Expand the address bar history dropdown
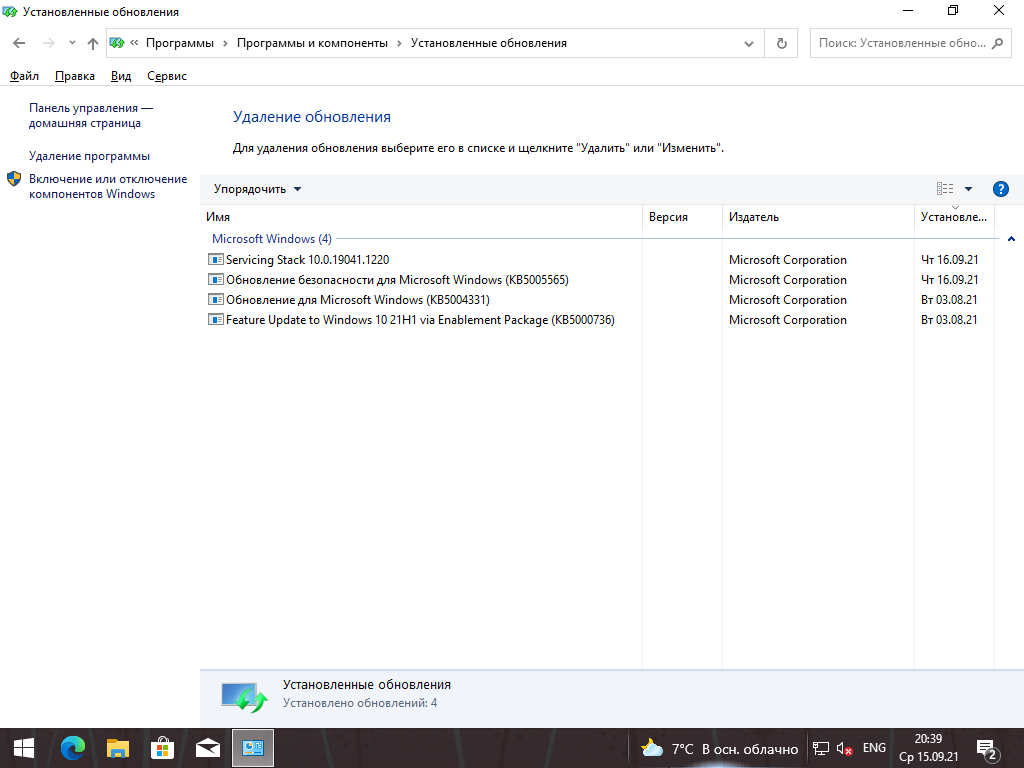Image resolution: width=1024 pixels, height=768 pixels. click(x=749, y=44)
